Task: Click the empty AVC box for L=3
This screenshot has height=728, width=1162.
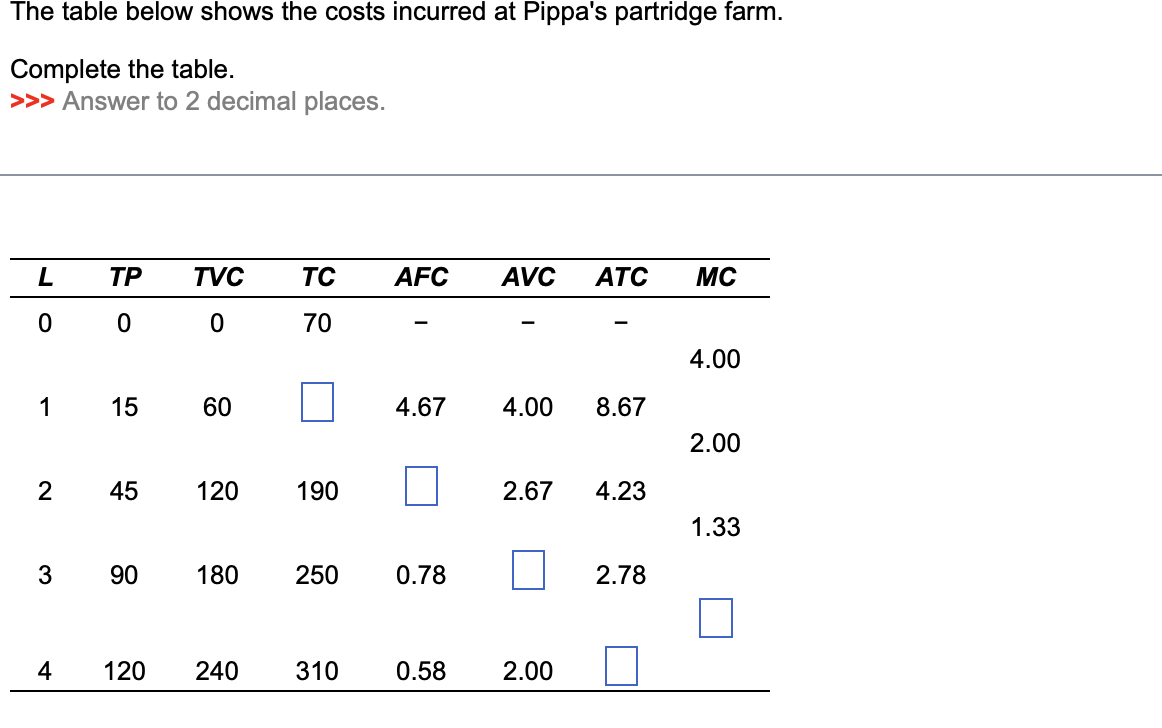Action: tap(528, 569)
